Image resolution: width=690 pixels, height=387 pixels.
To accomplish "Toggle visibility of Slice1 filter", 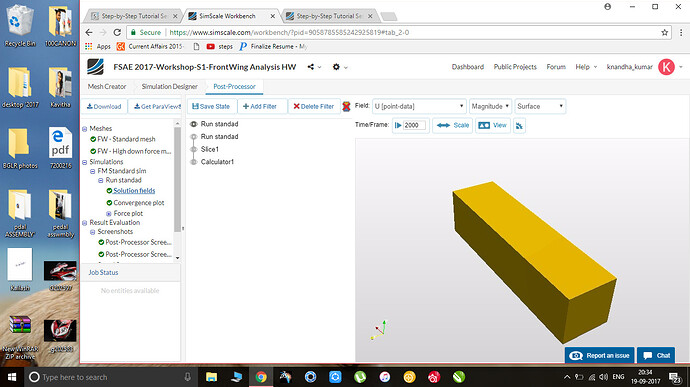I will point(194,150).
